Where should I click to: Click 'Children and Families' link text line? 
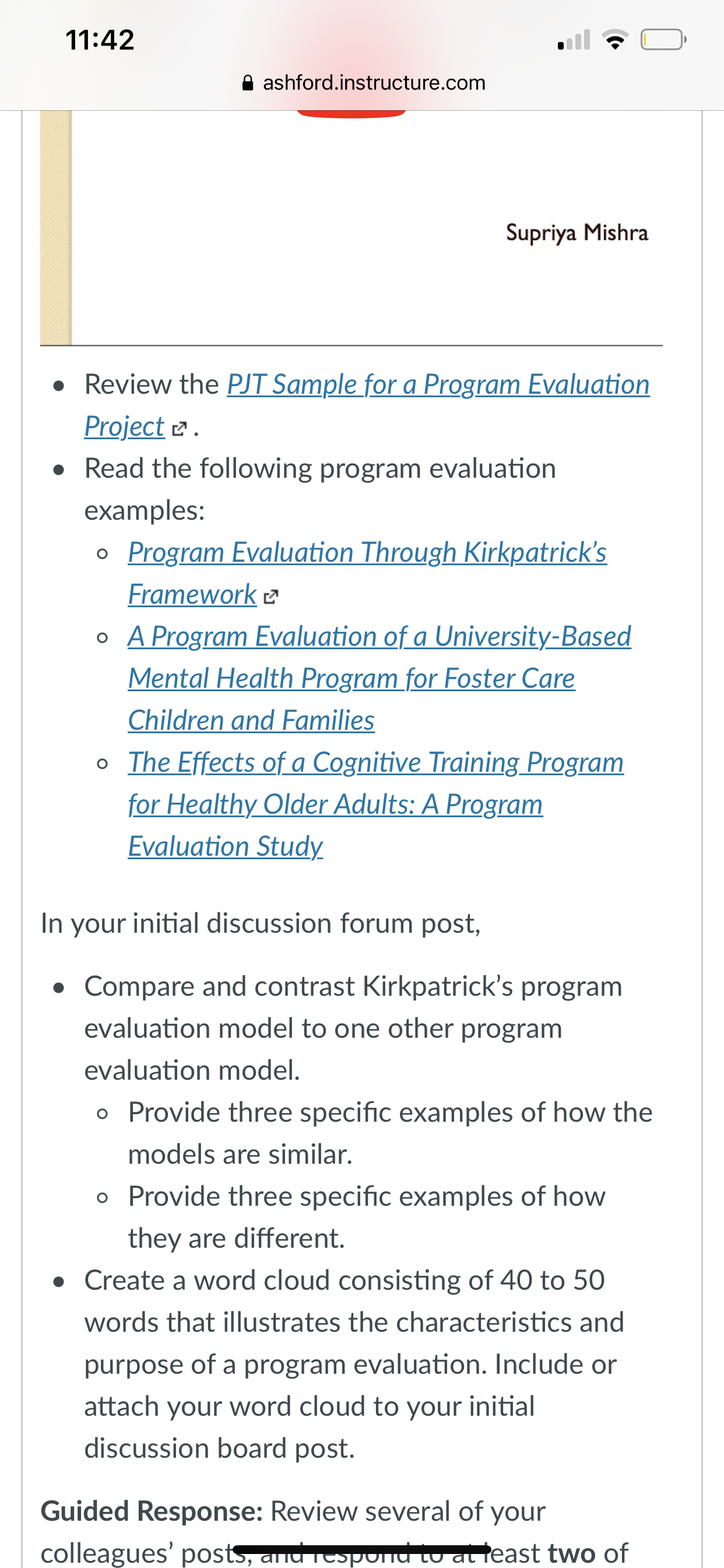point(251,720)
